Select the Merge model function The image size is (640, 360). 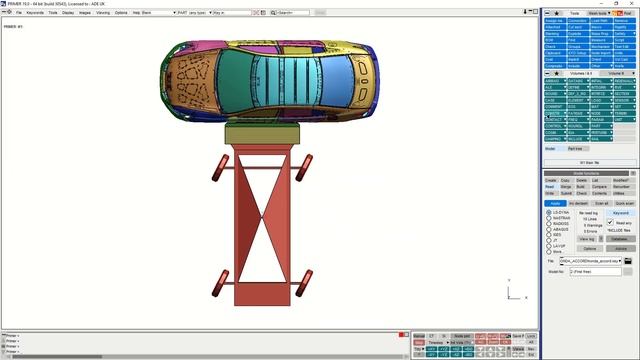coord(566,187)
